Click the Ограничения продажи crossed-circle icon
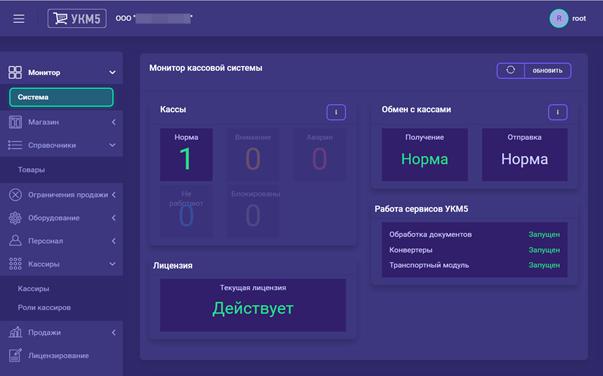This screenshot has height=376, width=603. (x=15, y=195)
